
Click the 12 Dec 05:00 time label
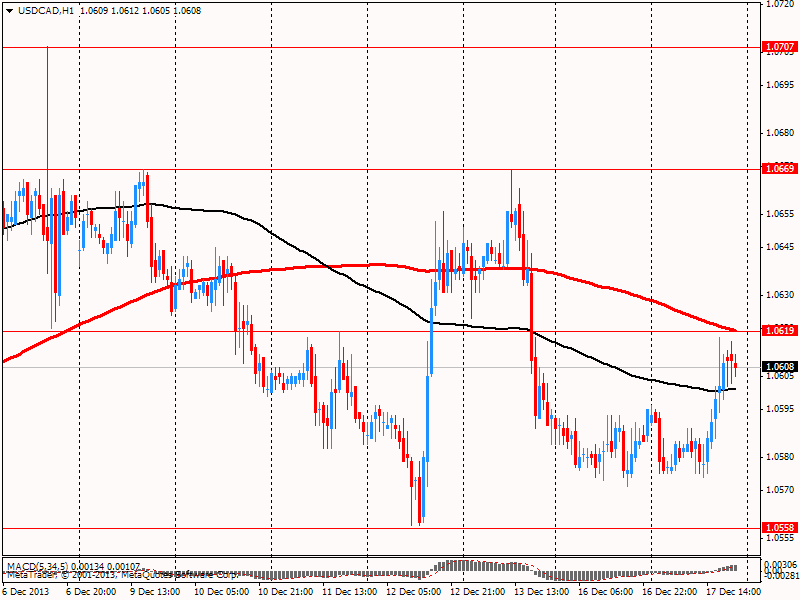pyautogui.click(x=413, y=591)
